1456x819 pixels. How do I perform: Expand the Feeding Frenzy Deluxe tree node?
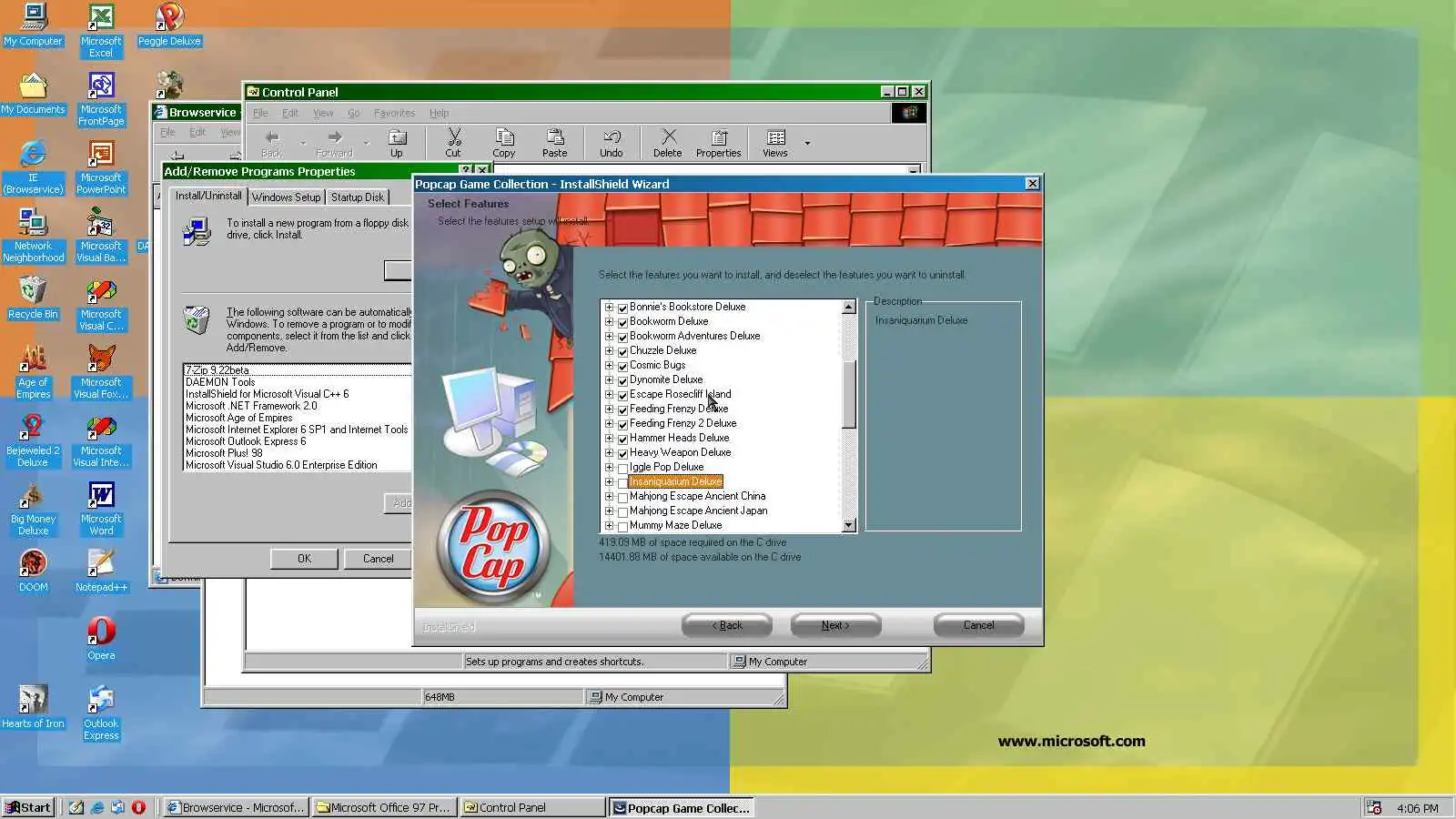tap(609, 409)
